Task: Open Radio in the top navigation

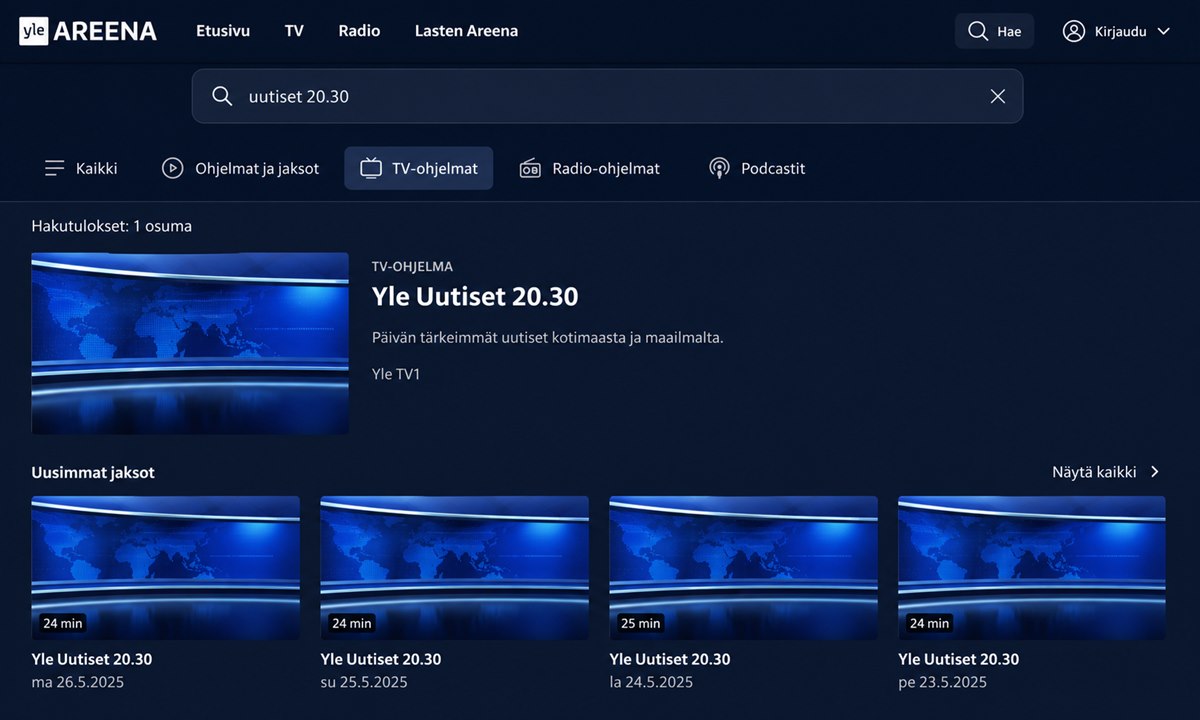Action: pos(359,31)
